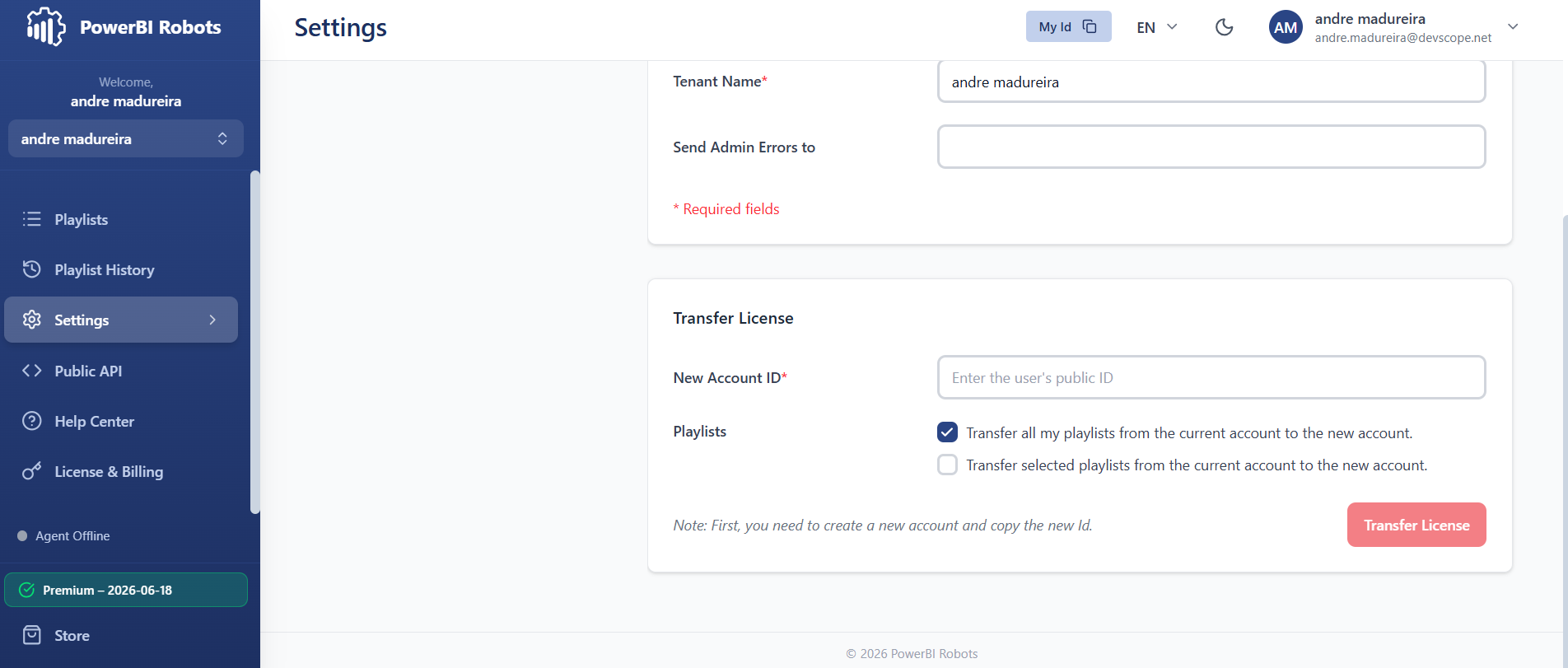
Task: Click the Playlists list icon
Action: tap(32, 219)
